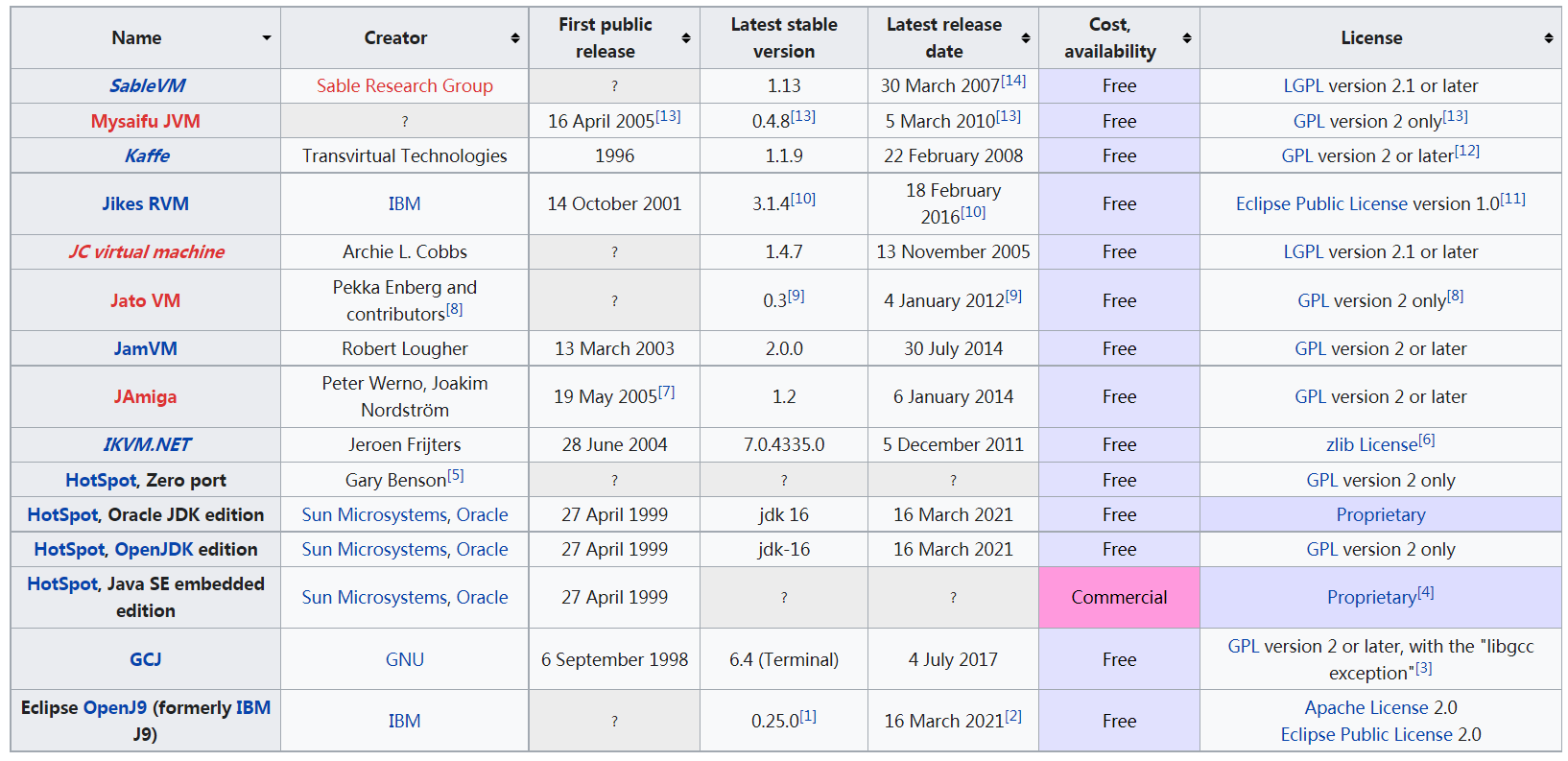Open the GNU creator link
The width and height of the screenshot is (1568, 761).
tap(405, 659)
